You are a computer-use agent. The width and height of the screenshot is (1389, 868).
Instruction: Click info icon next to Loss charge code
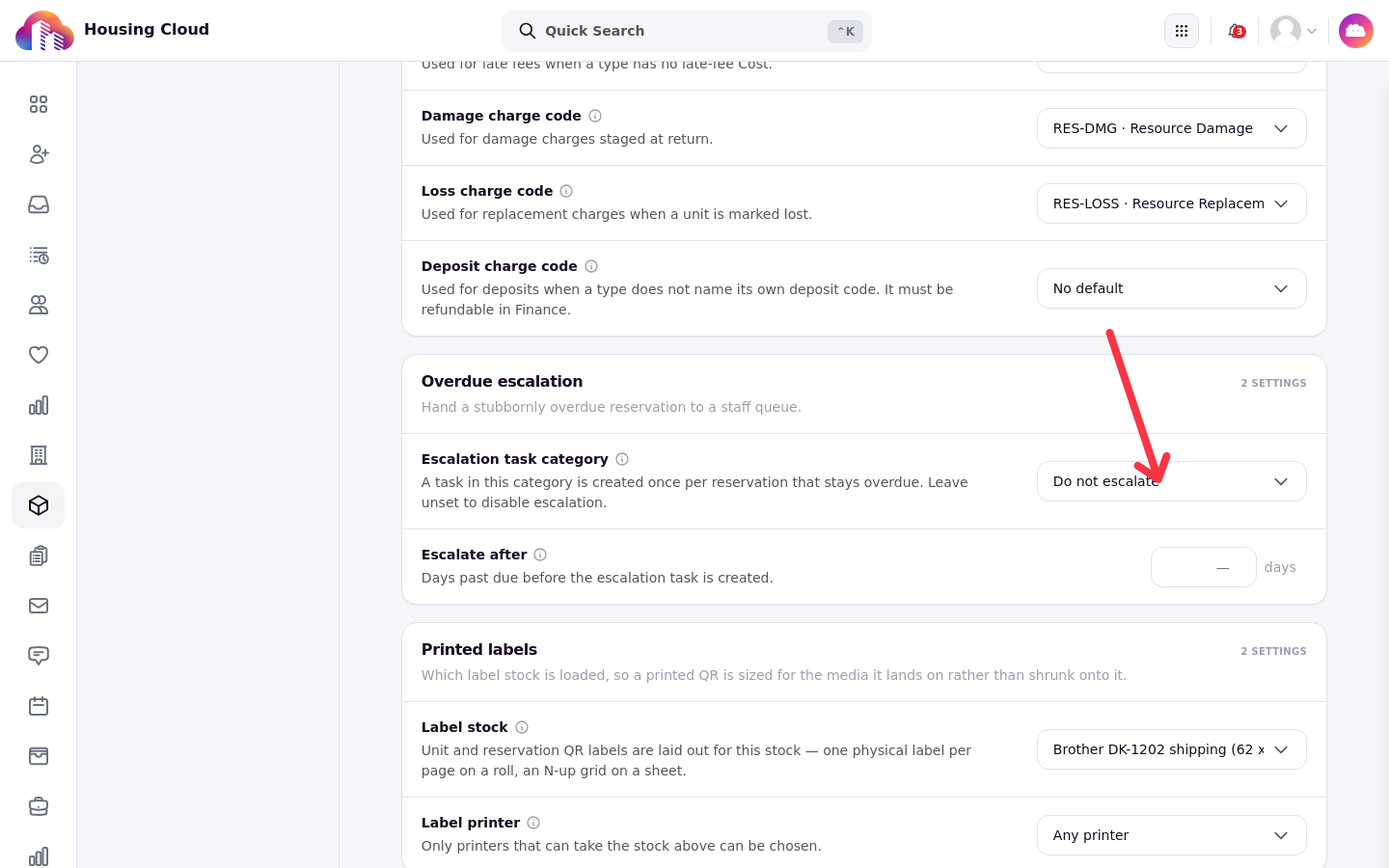coord(566,191)
